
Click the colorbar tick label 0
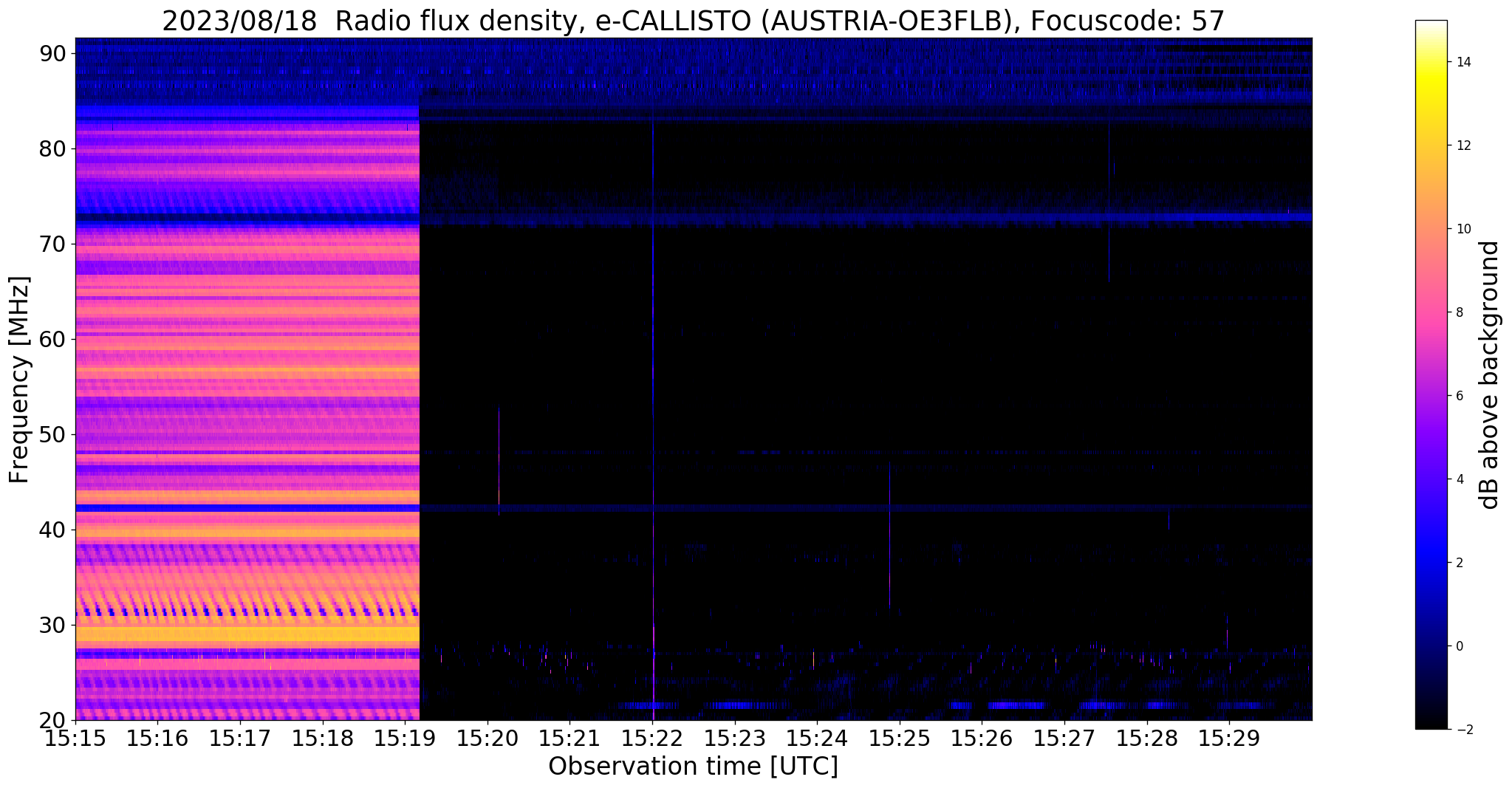click(1458, 646)
